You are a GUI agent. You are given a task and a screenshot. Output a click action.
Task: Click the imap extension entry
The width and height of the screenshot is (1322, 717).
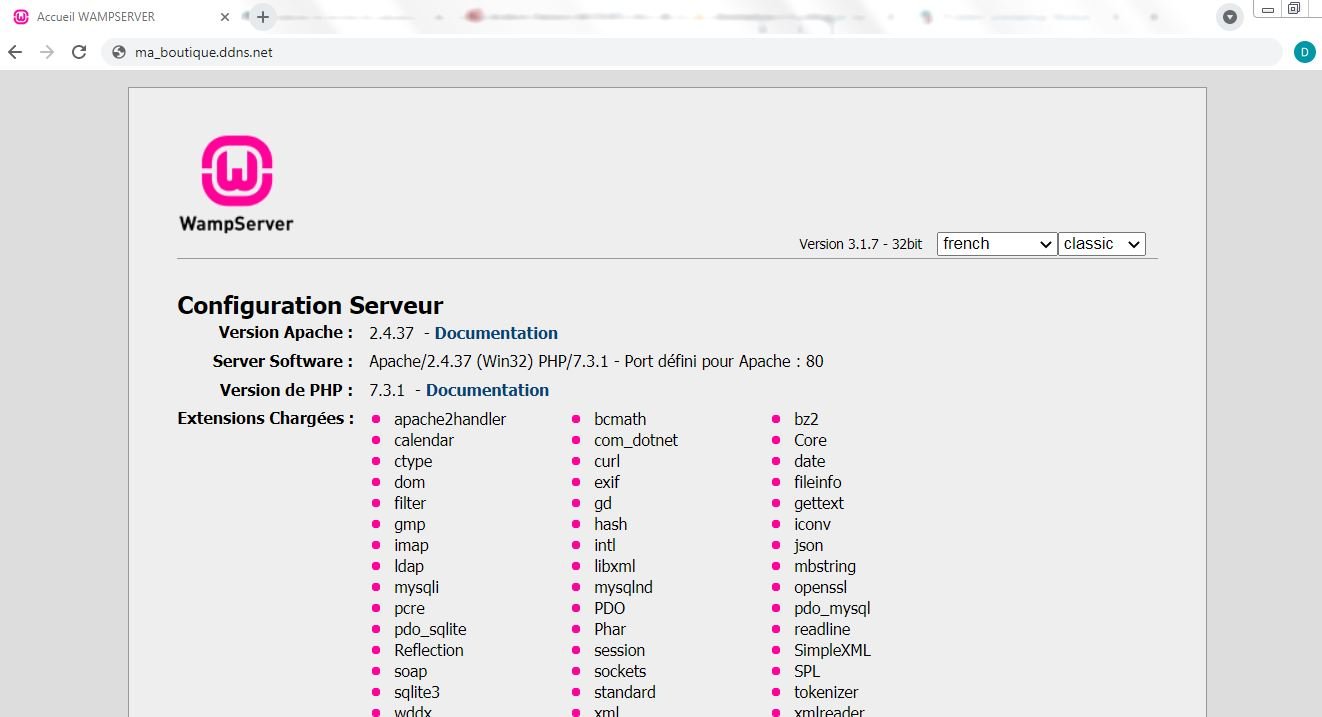[411, 545]
